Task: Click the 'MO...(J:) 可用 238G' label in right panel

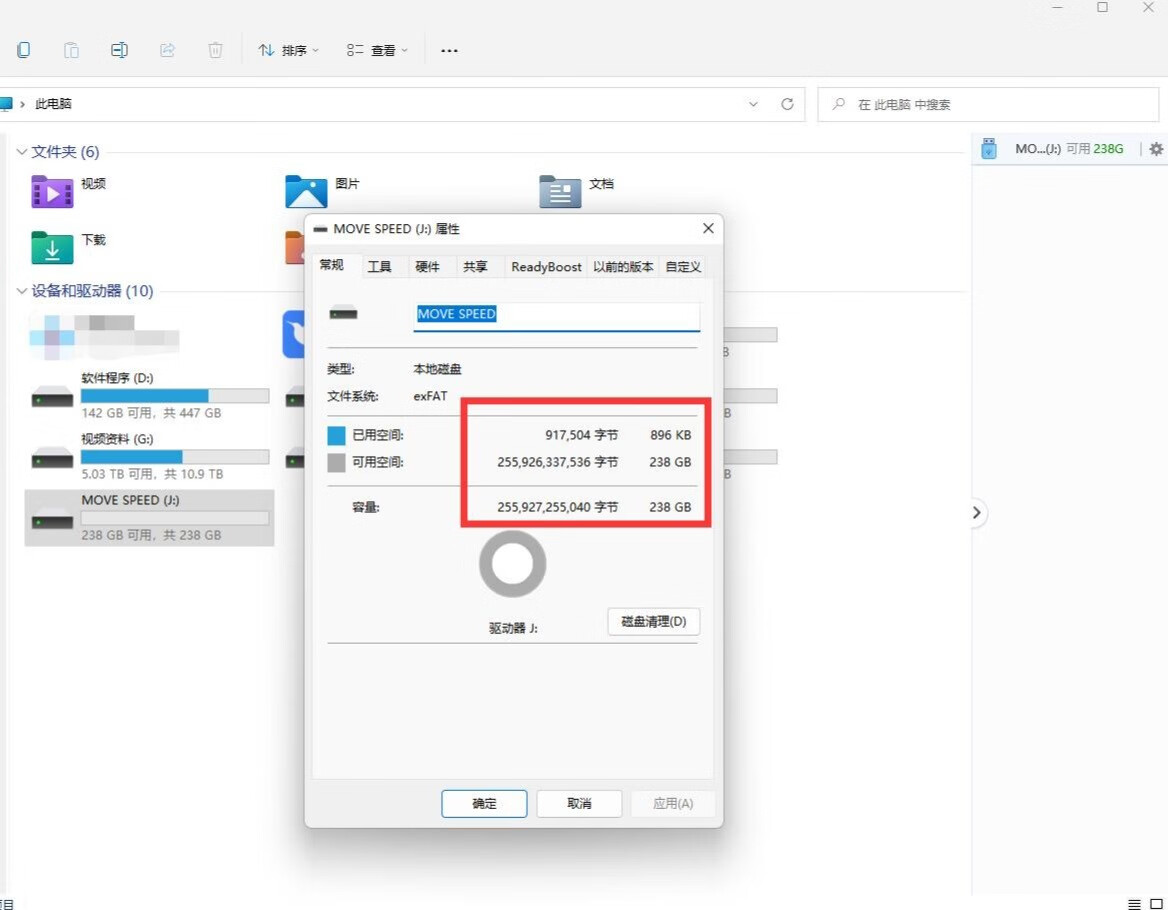Action: click(x=1069, y=149)
